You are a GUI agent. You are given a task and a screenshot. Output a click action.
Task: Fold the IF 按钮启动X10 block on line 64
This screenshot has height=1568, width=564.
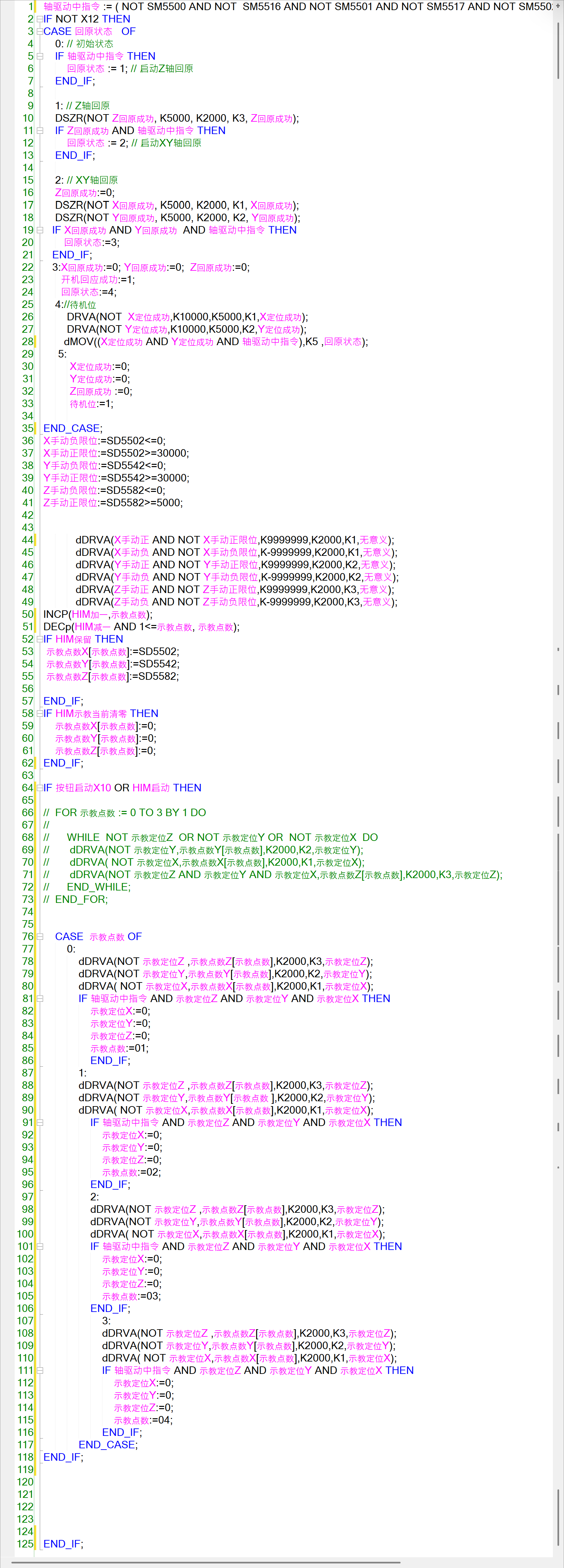(39, 788)
